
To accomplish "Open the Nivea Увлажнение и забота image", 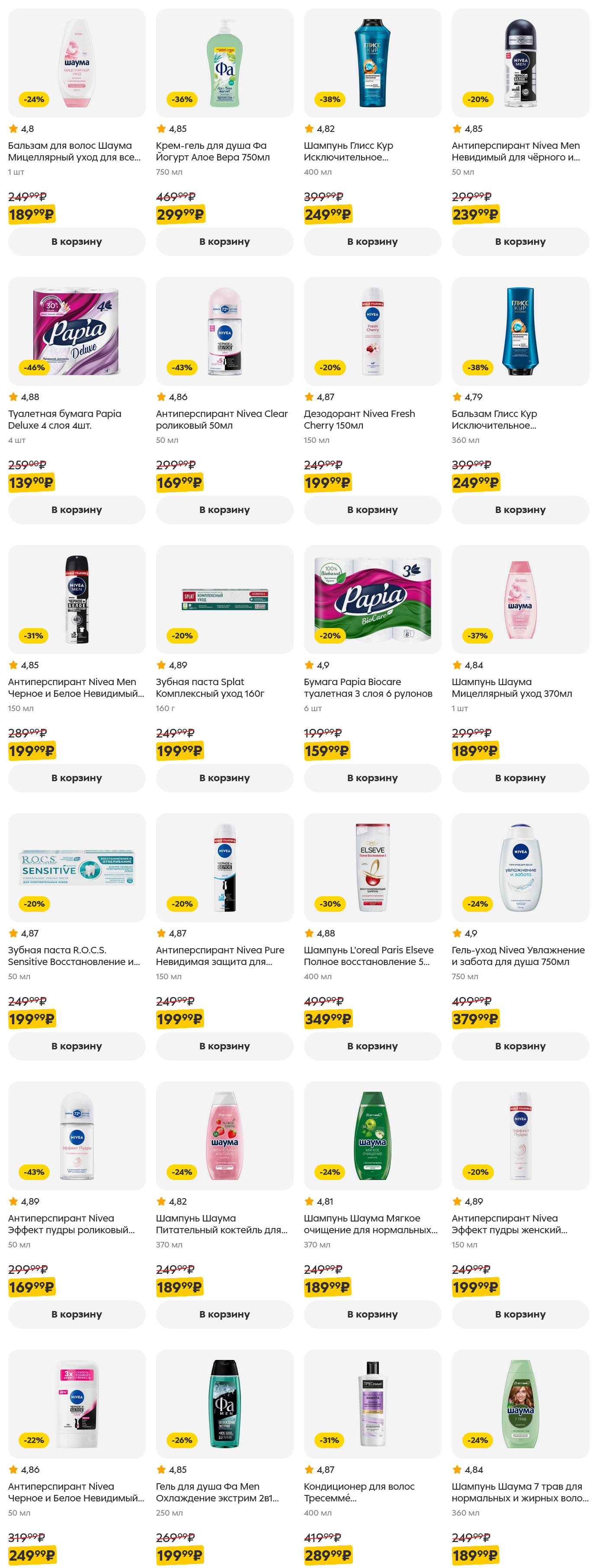I will [520, 867].
